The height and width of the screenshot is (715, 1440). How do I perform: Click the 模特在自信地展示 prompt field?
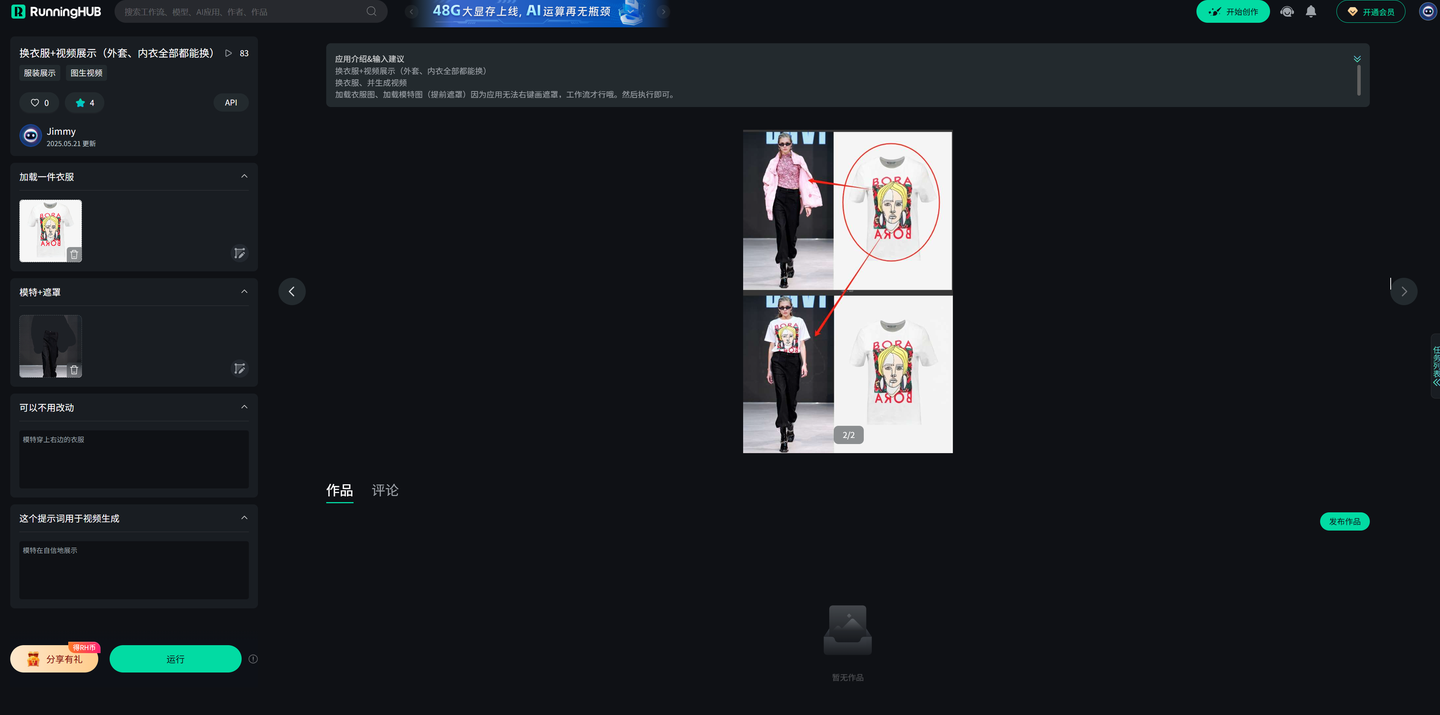point(134,570)
